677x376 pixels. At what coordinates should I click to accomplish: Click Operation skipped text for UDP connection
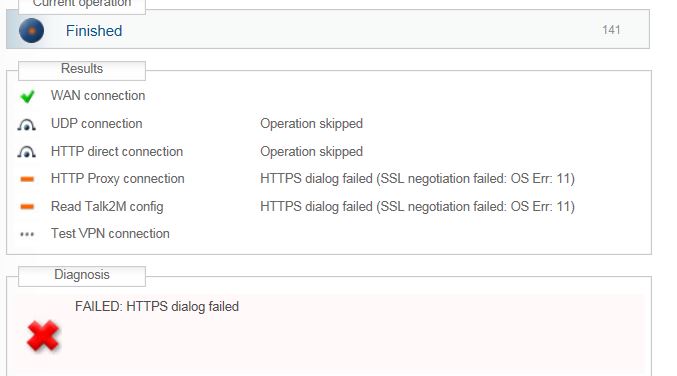pos(311,124)
